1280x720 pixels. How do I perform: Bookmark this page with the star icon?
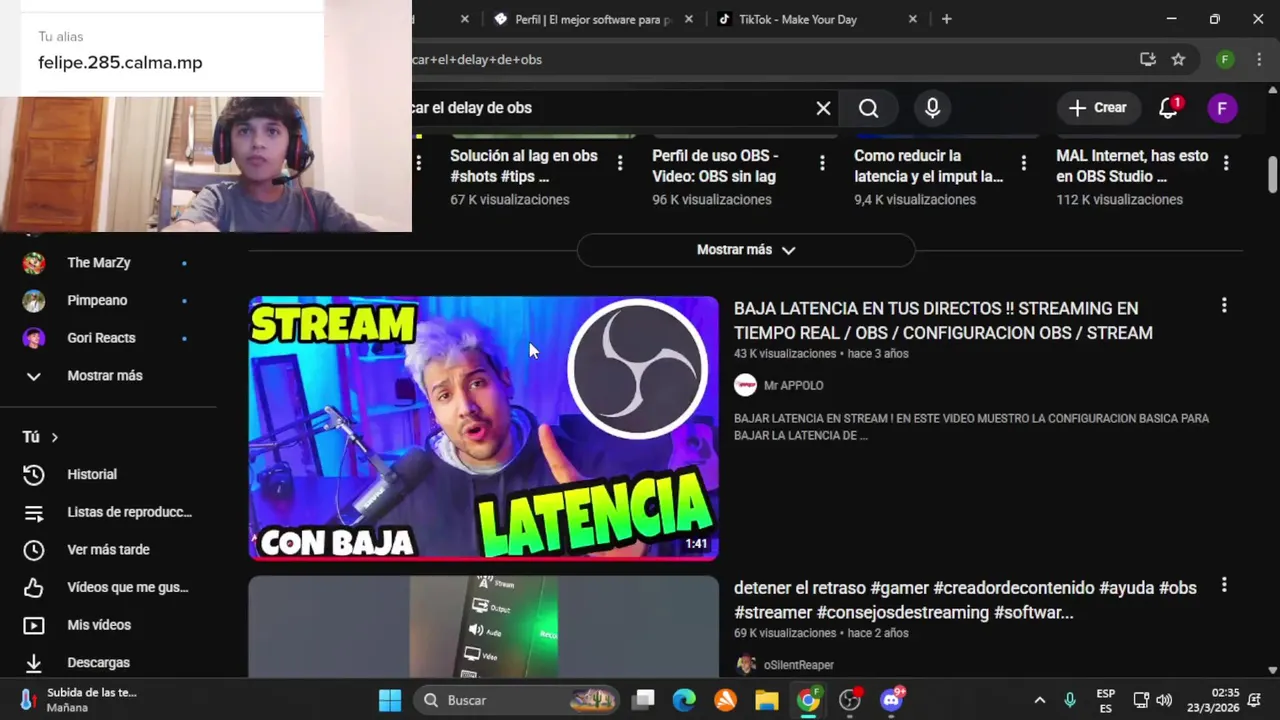coord(1178,59)
